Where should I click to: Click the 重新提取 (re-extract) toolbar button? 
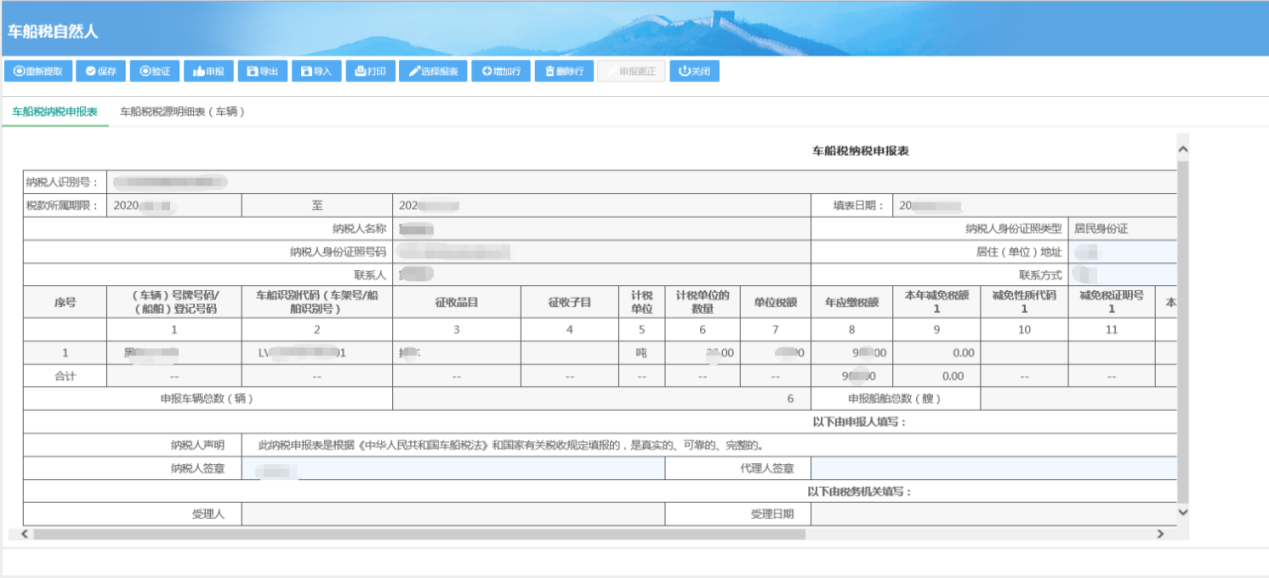click(39, 71)
